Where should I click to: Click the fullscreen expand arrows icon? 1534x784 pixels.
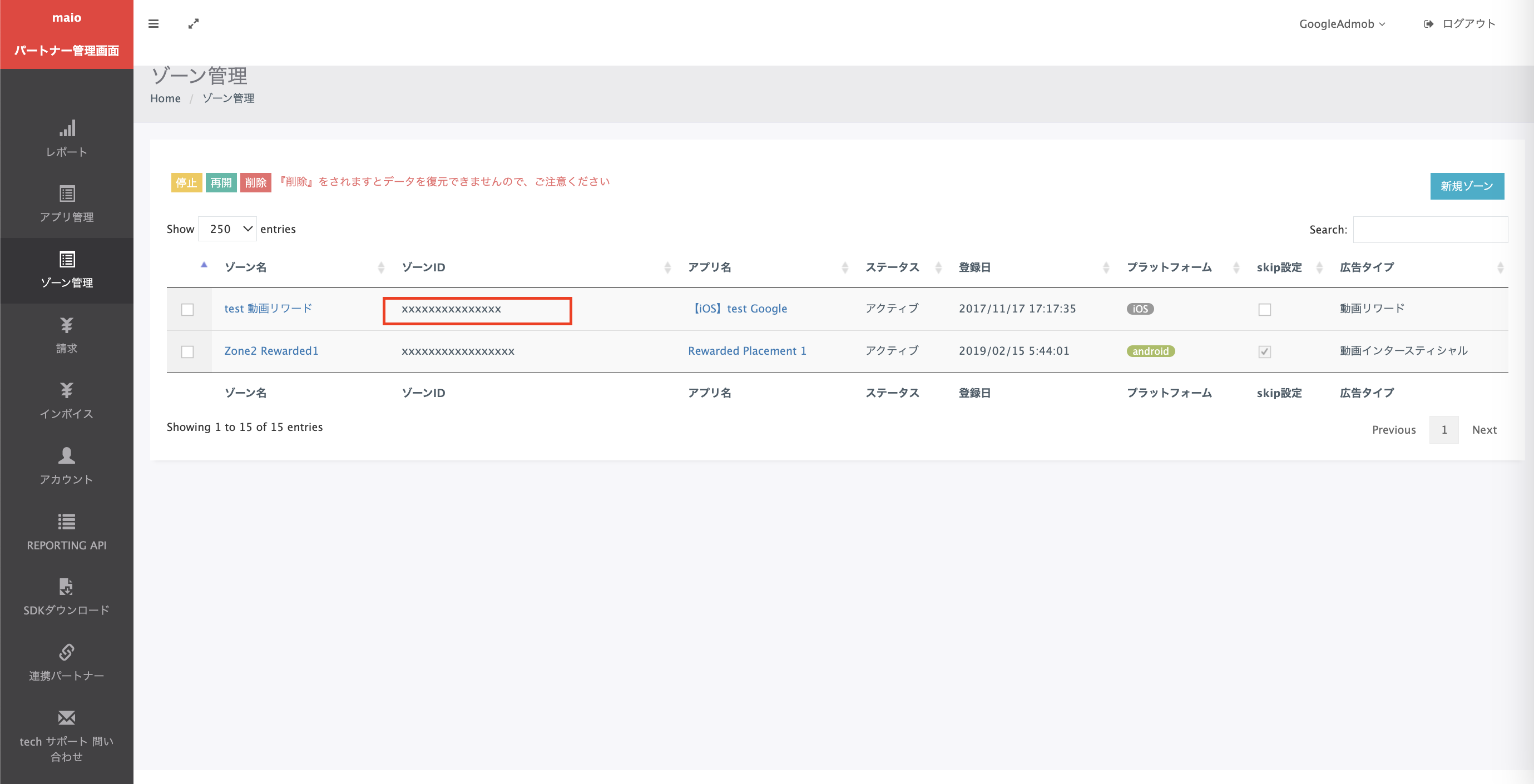tap(194, 24)
